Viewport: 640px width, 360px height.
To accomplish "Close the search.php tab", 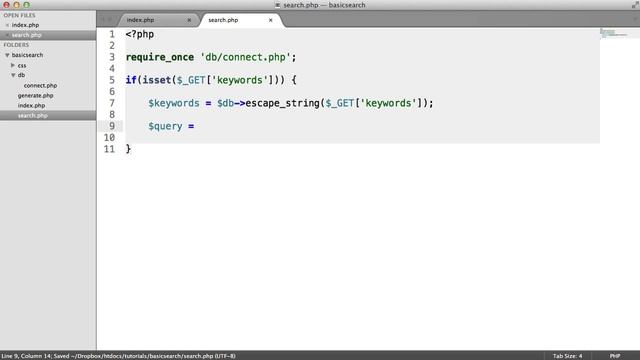I will click(270, 20).
